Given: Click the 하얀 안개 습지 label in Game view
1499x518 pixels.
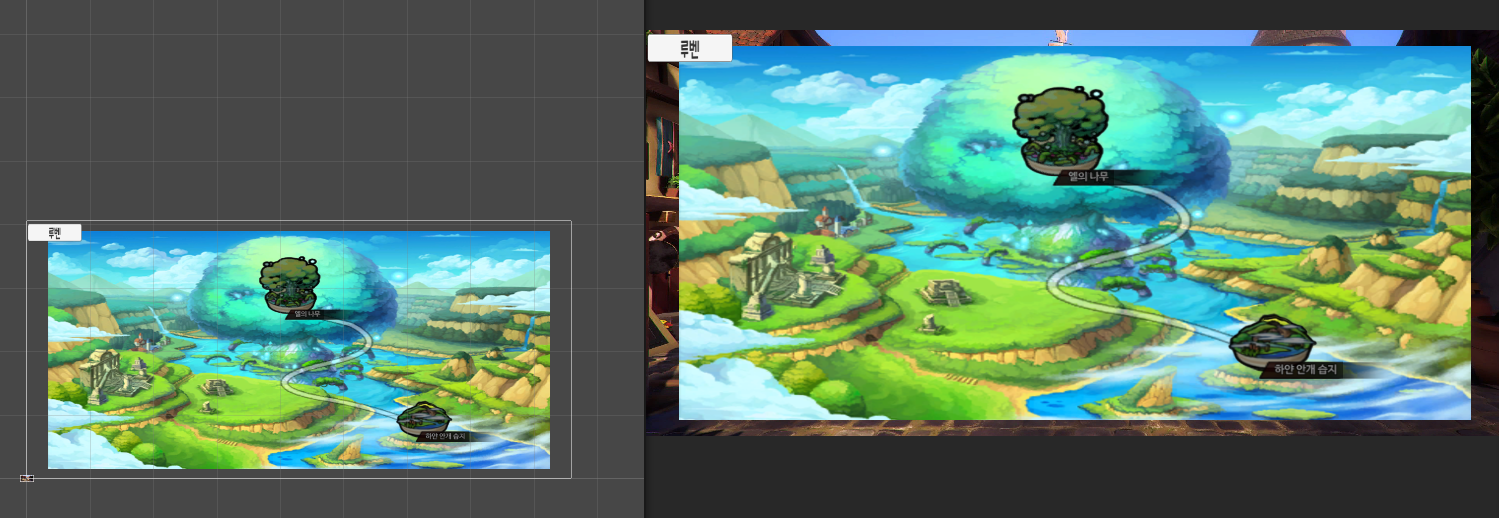Looking at the screenshot, I should 1305,369.
